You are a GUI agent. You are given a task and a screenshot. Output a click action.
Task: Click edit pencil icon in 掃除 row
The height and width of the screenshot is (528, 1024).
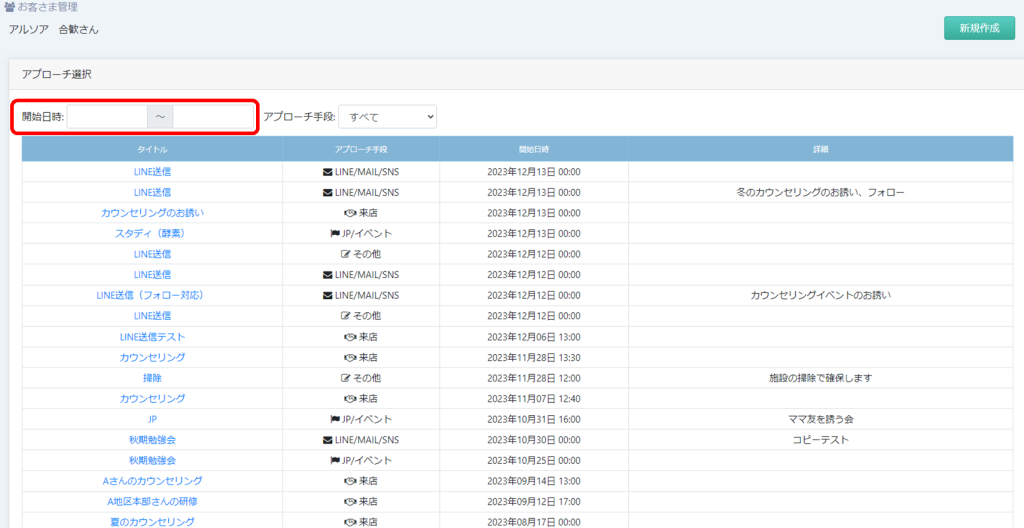tap(345, 378)
